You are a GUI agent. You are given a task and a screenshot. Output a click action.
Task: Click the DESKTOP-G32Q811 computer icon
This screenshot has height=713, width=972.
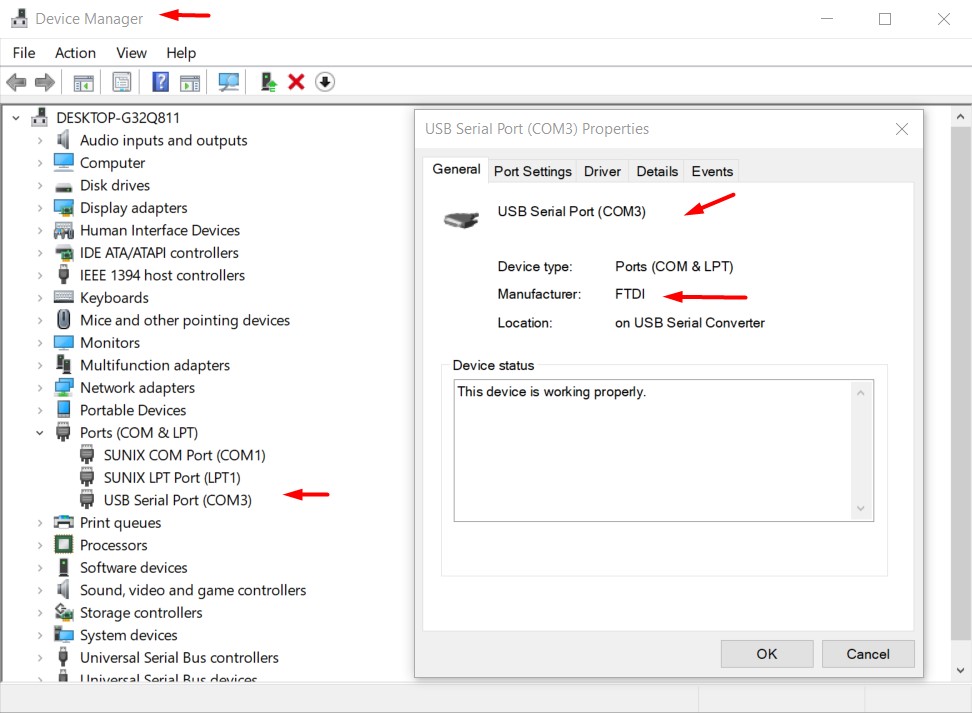coord(40,117)
